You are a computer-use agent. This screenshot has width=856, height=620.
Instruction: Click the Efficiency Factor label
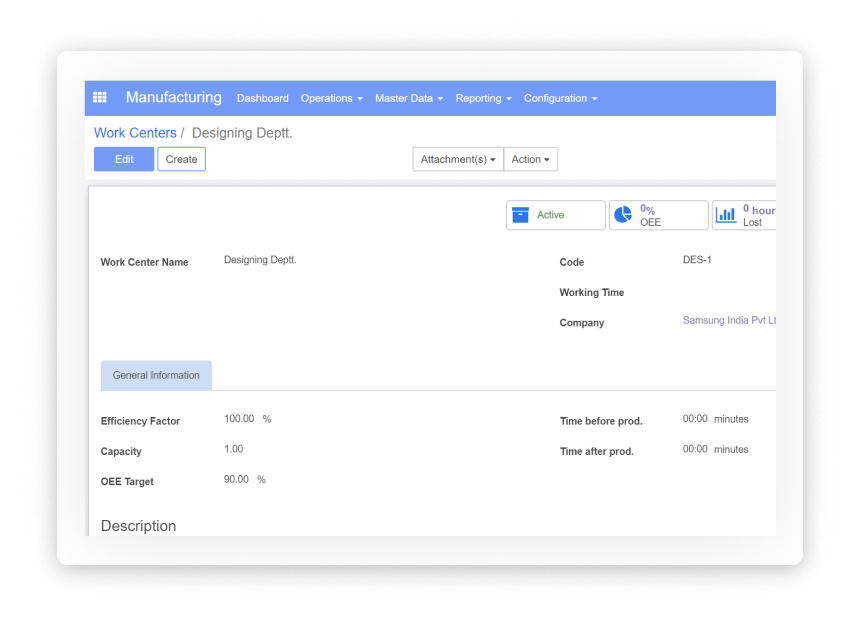140,421
